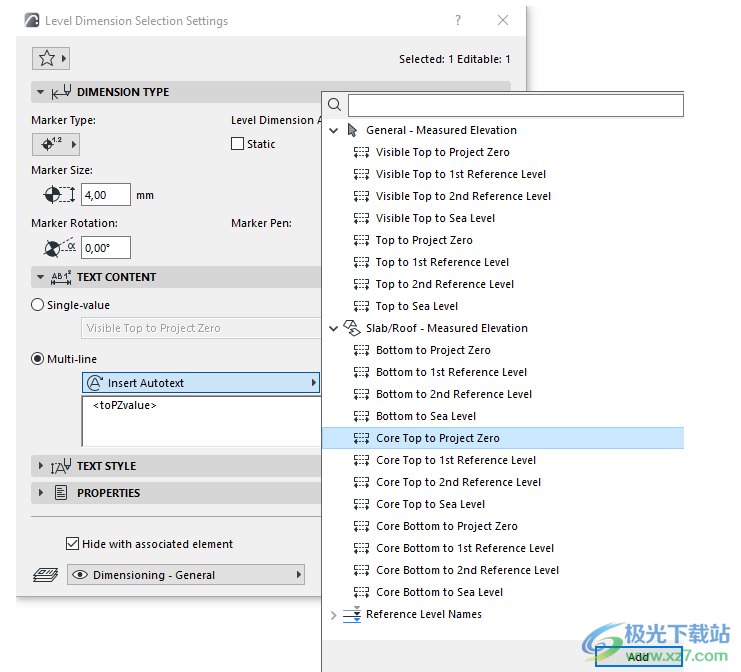Click the Marker Type symbol button

[x=55, y=143]
